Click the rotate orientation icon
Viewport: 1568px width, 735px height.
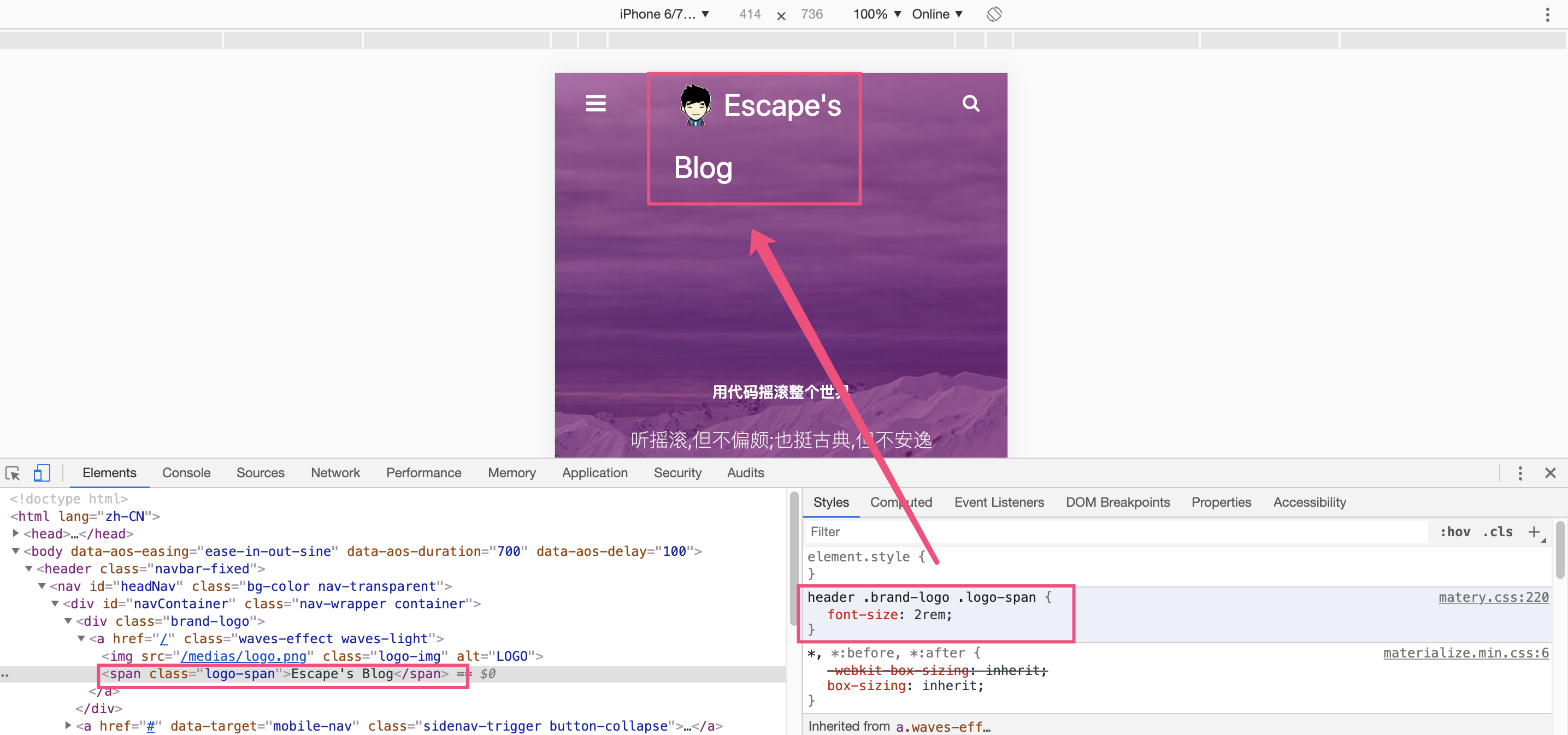point(994,14)
